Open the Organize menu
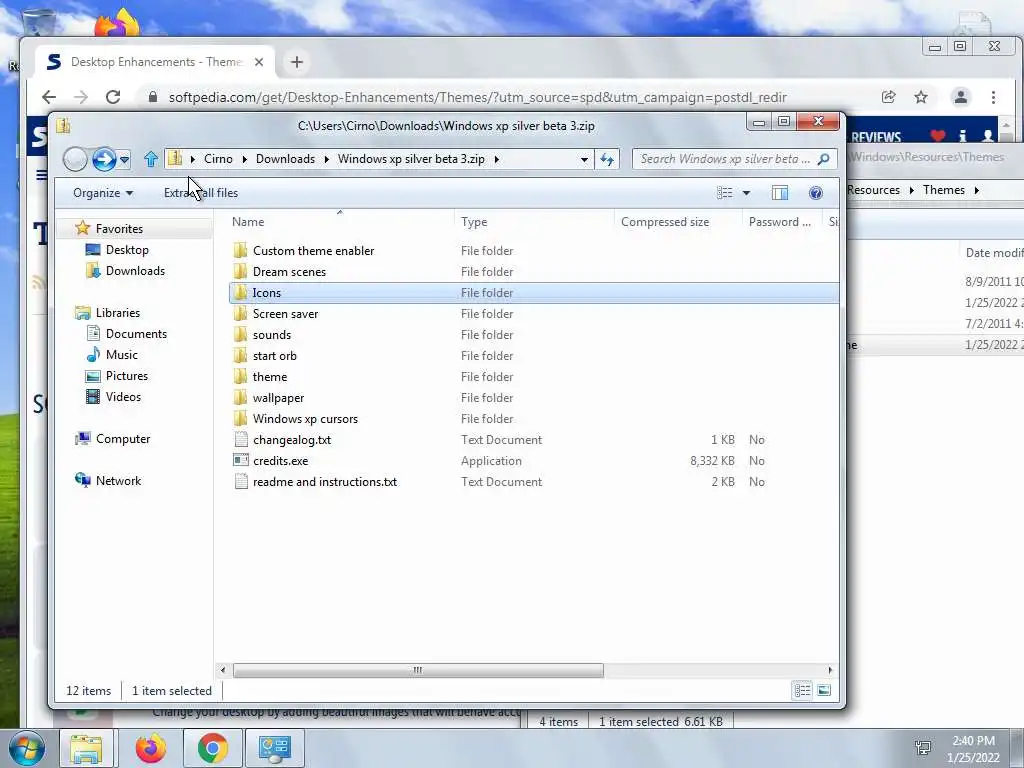This screenshot has width=1024, height=768. (103, 193)
